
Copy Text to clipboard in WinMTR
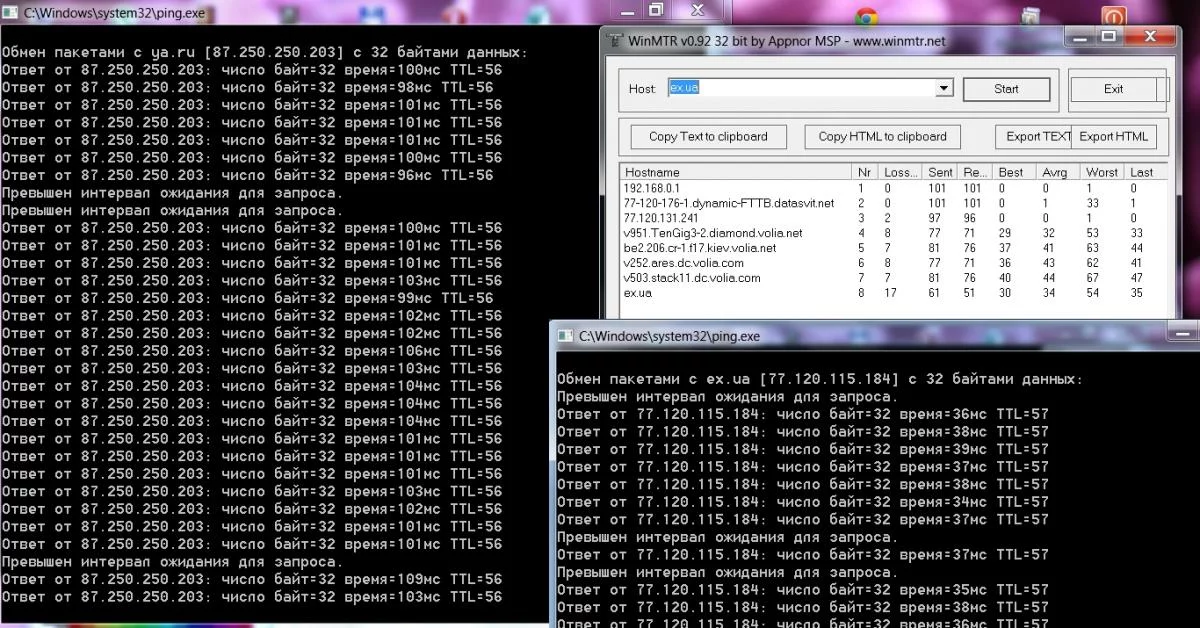tap(708, 137)
